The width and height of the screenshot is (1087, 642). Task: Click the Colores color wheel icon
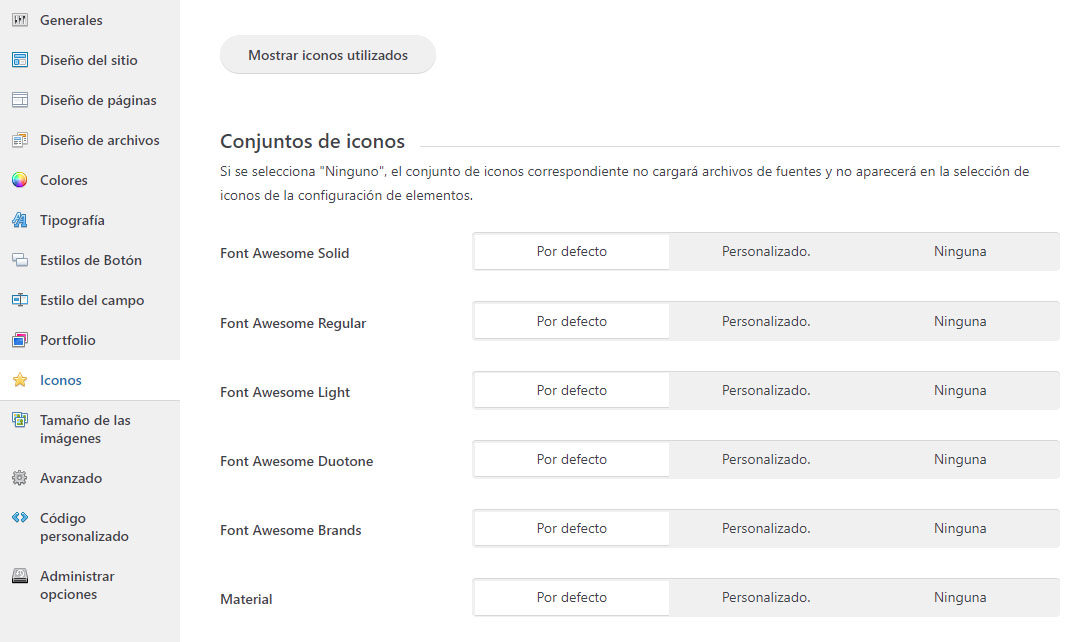tap(20, 180)
